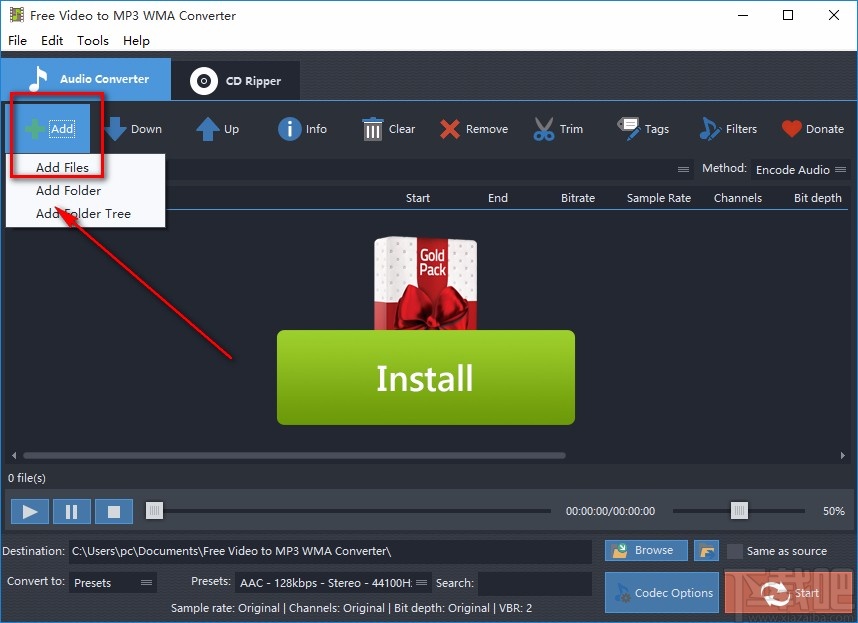Screen dimensions: 858x623
Task: Click the playback position slider handle
Action: [154, 511]
